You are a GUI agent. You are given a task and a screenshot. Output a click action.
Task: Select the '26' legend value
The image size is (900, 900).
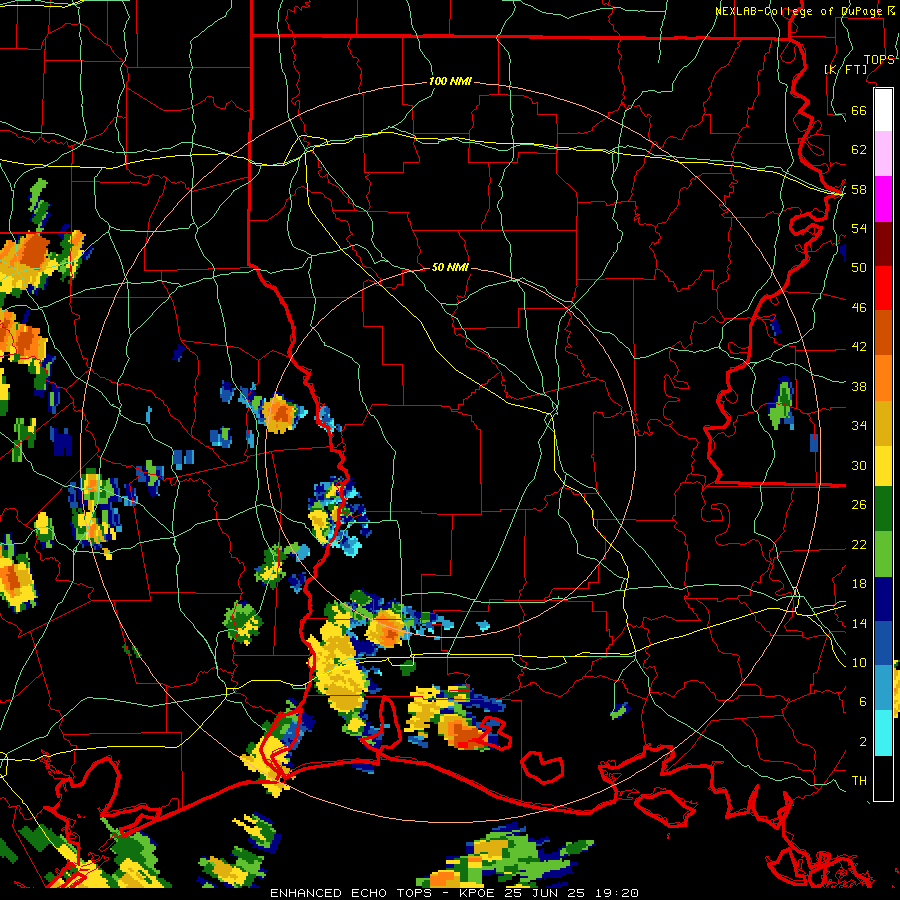tap(859, 505)
